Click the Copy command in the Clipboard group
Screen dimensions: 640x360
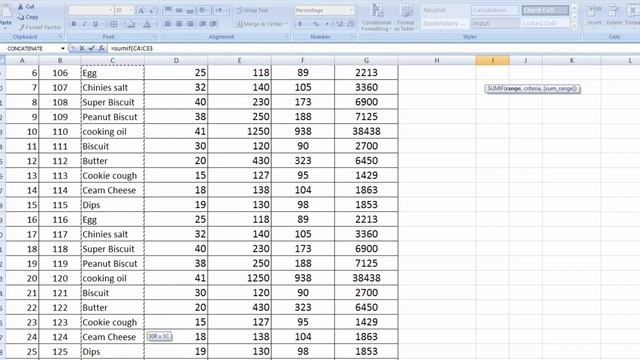click(28, 17)
